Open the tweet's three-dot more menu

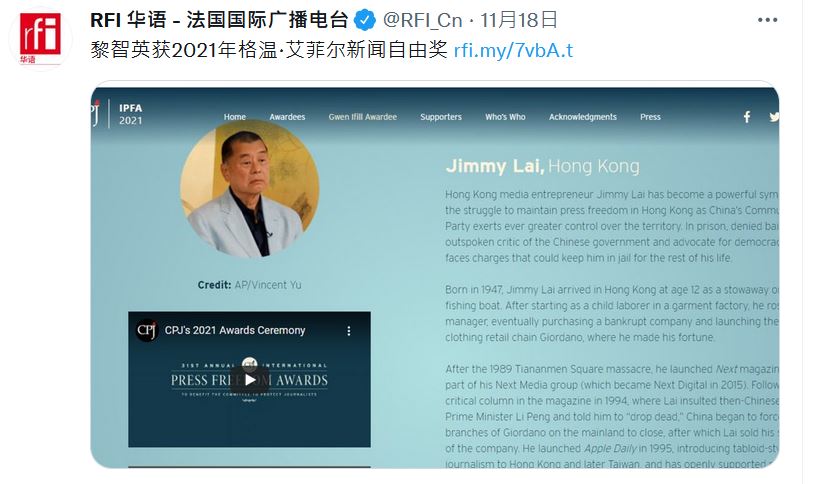[767, 20]
